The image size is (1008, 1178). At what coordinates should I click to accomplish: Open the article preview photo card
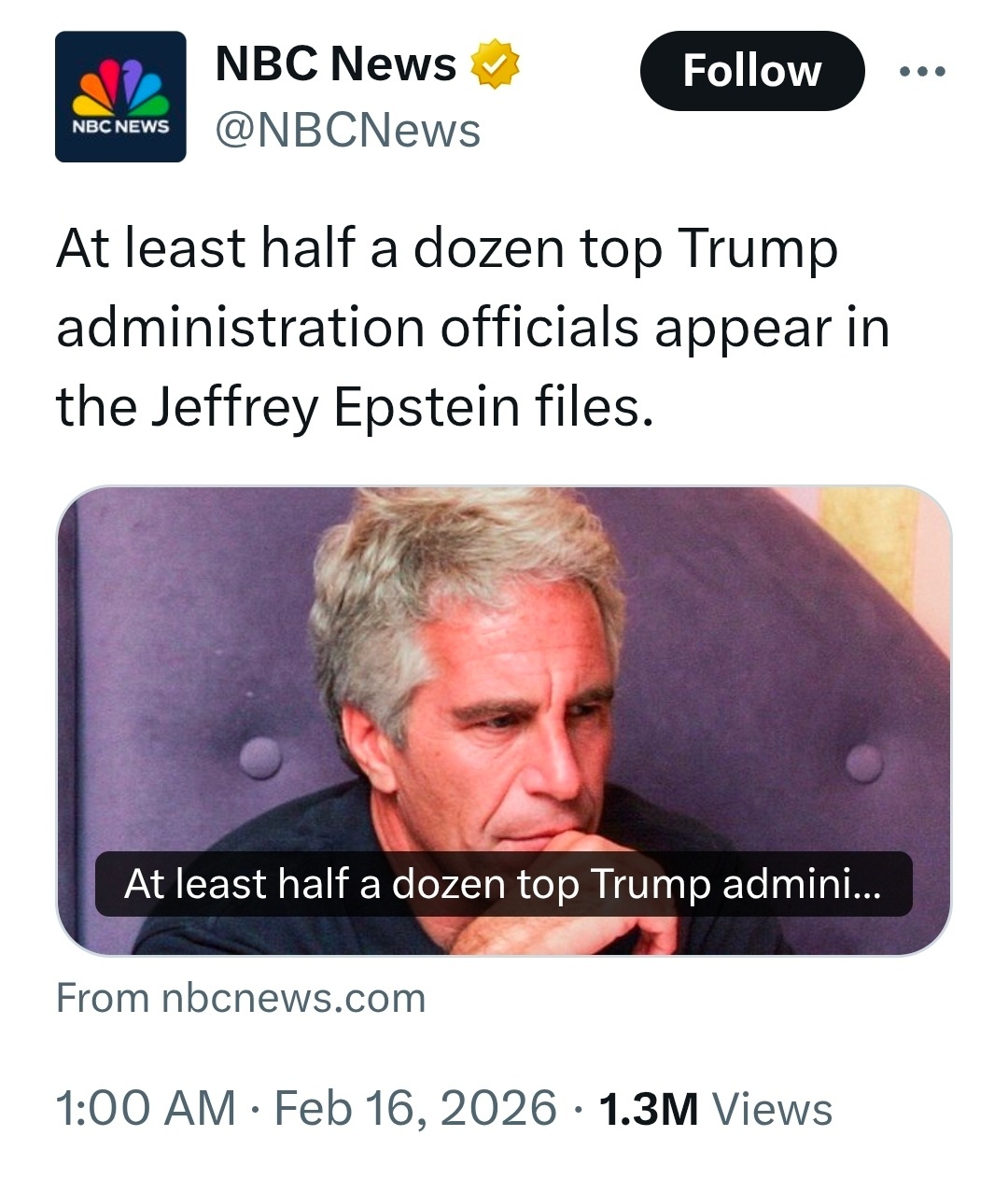pos(504,653)
